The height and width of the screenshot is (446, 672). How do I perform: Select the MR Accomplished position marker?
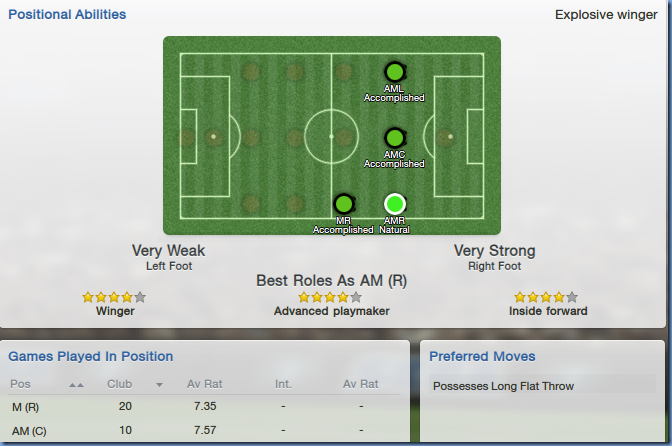(344, 204)
